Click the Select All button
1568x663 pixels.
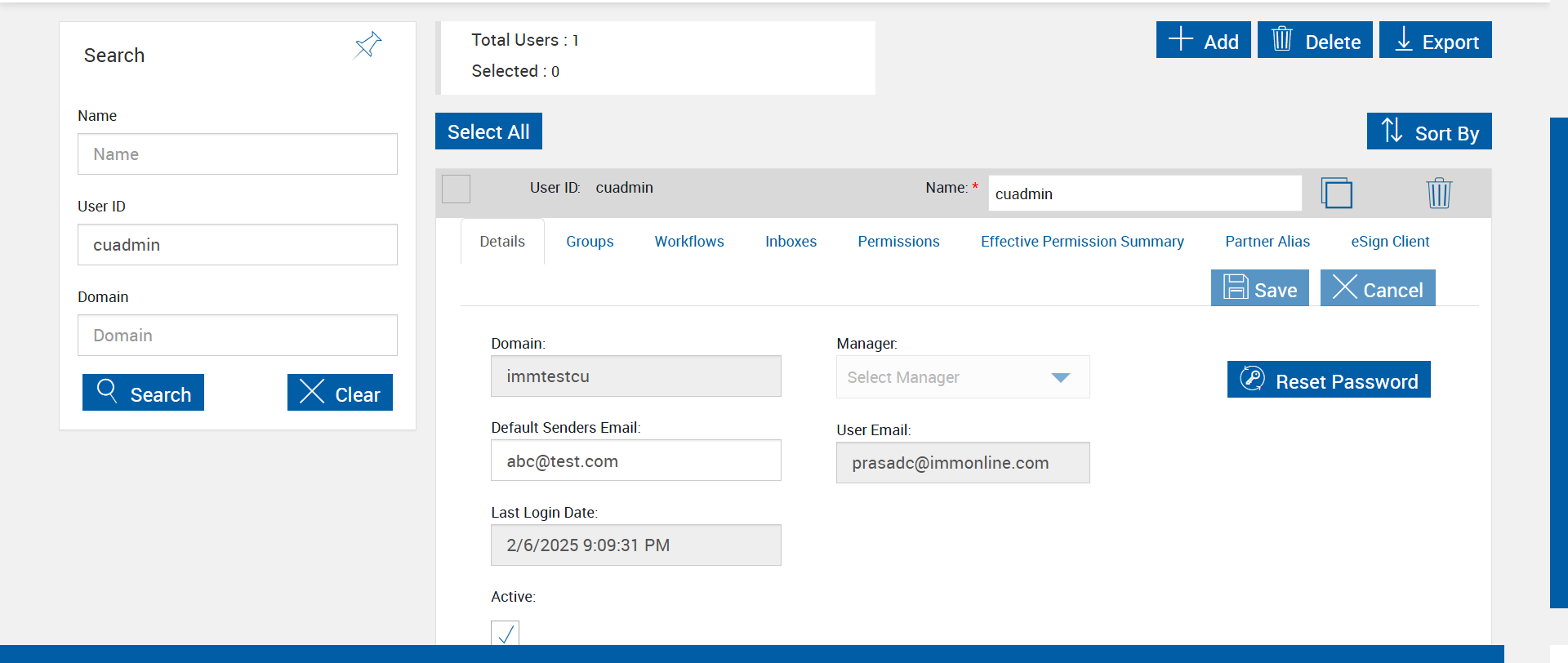click(x=488, y=131)
